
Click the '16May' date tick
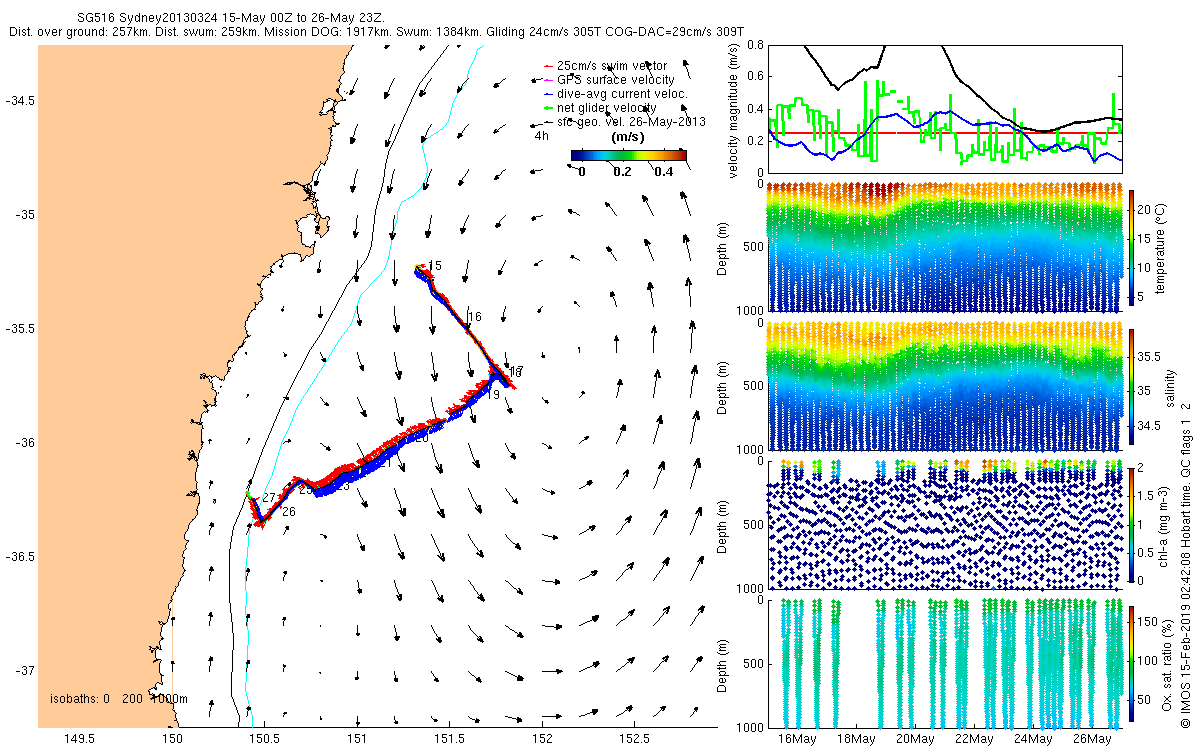[797, 739]
